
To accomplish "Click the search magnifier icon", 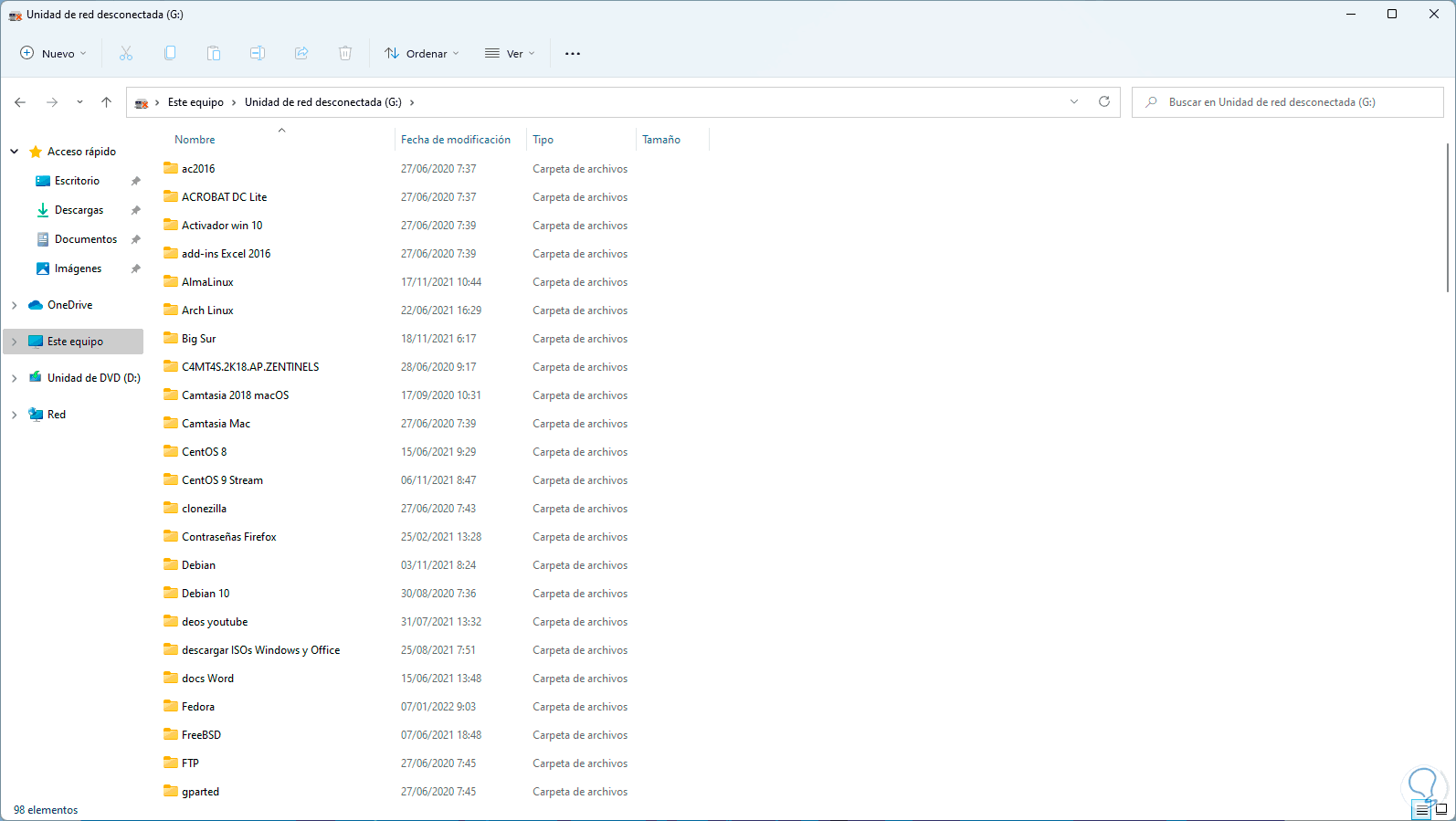I will click(x=1151, y=102).
